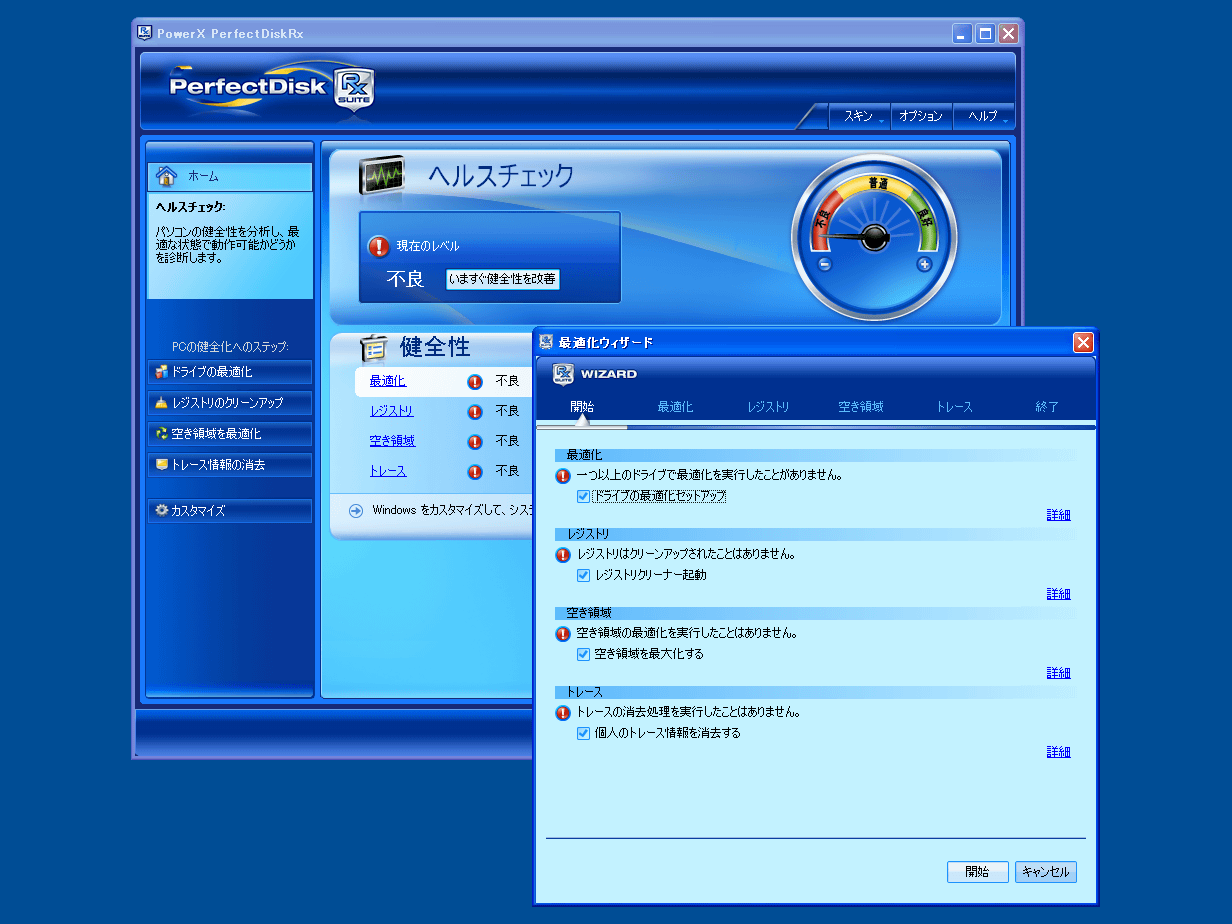Click the health gauge needle dial
The height and width of the screenshot is (924, 1232).
tap(875, 238)
